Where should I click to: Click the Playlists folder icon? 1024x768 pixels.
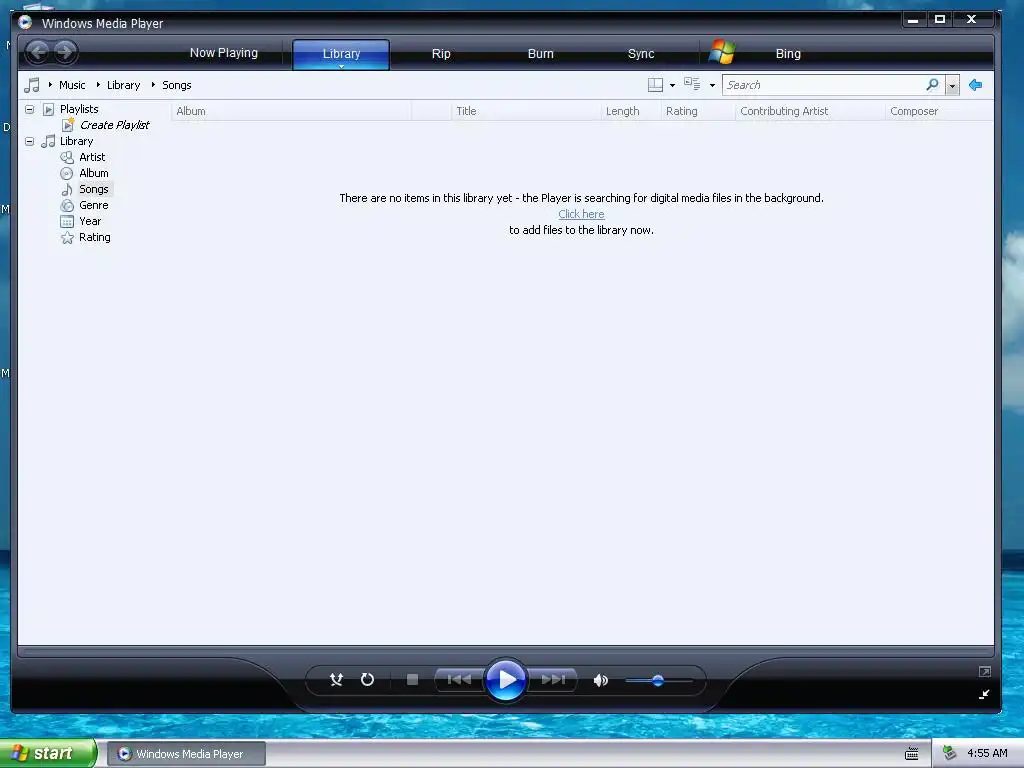48,109
